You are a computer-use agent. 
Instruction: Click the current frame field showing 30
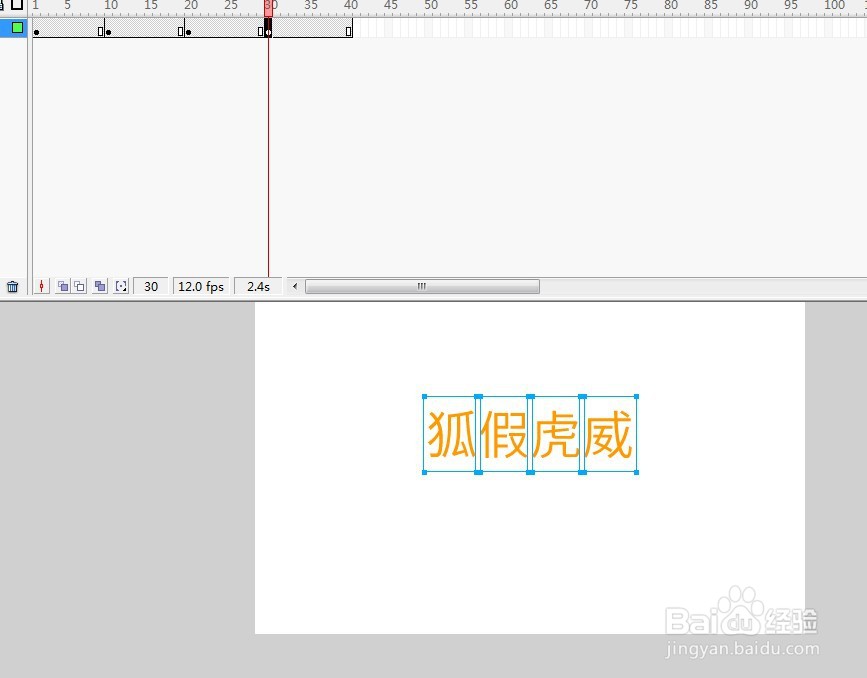[x=150, y=286]
